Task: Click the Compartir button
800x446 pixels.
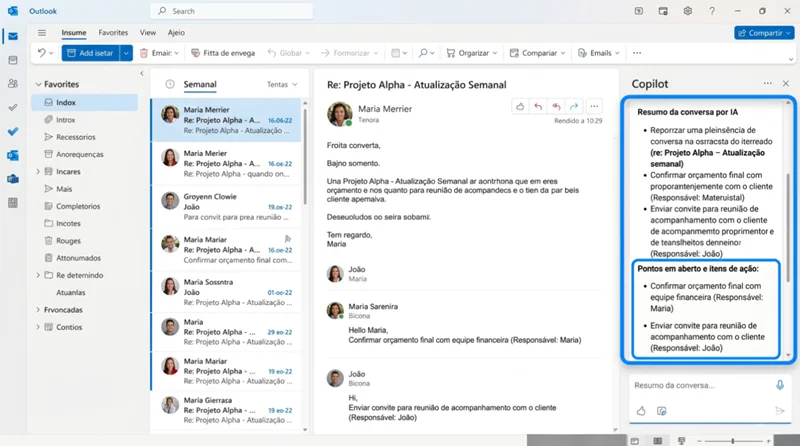Action: [x=764, y=33]
